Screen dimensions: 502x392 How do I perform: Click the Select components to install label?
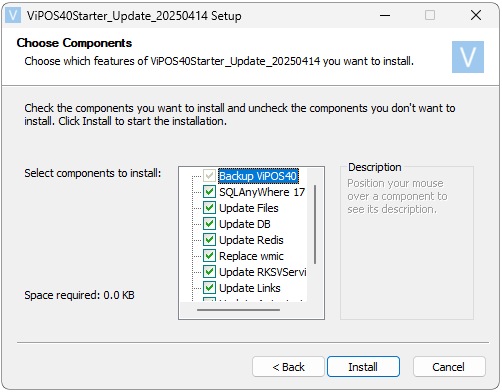click(93, 173)
